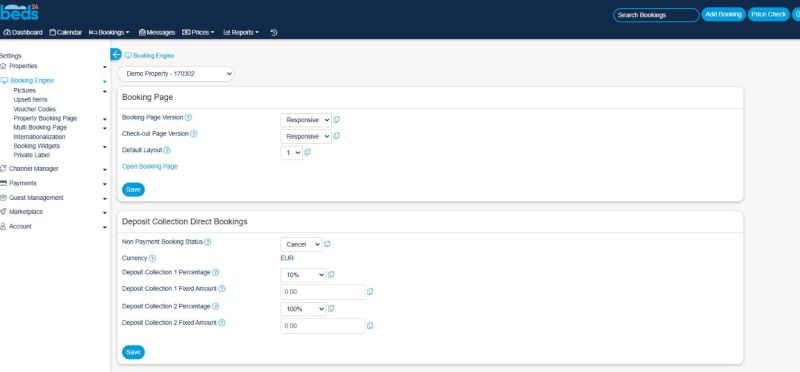Click help icon beside Default Layout

click(167, 150)
